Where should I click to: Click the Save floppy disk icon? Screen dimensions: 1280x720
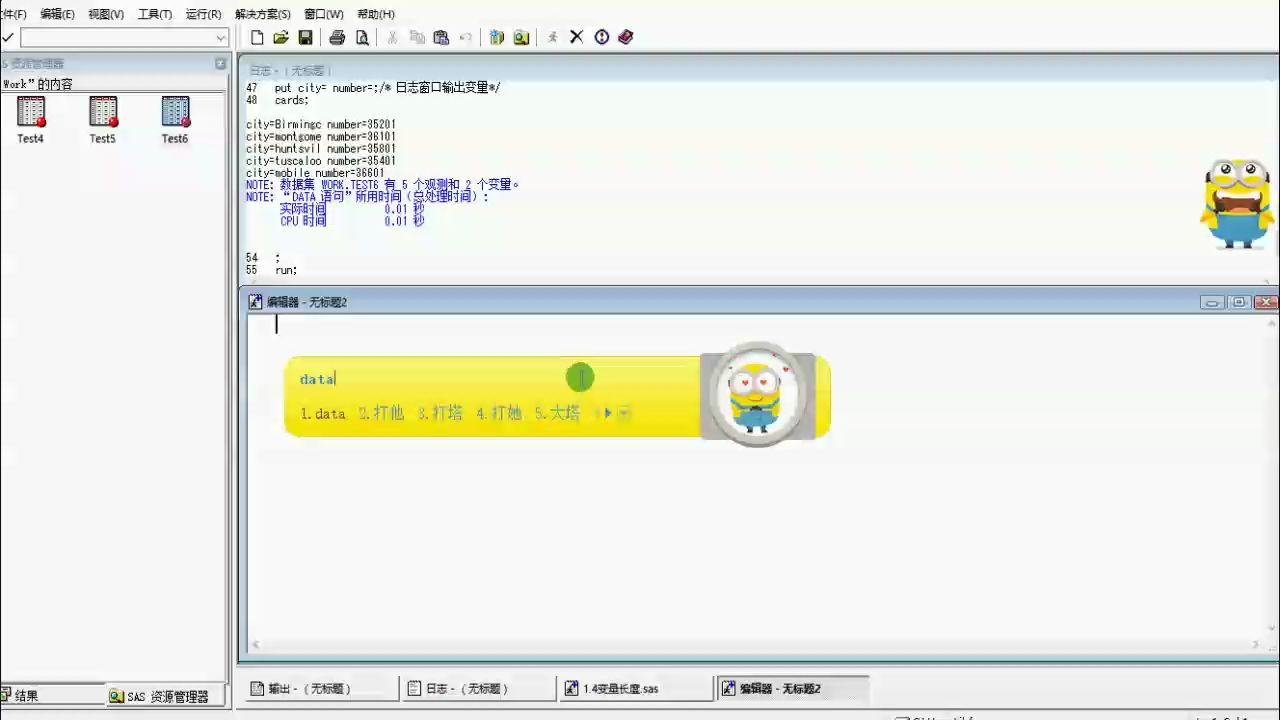pos(306,37)
